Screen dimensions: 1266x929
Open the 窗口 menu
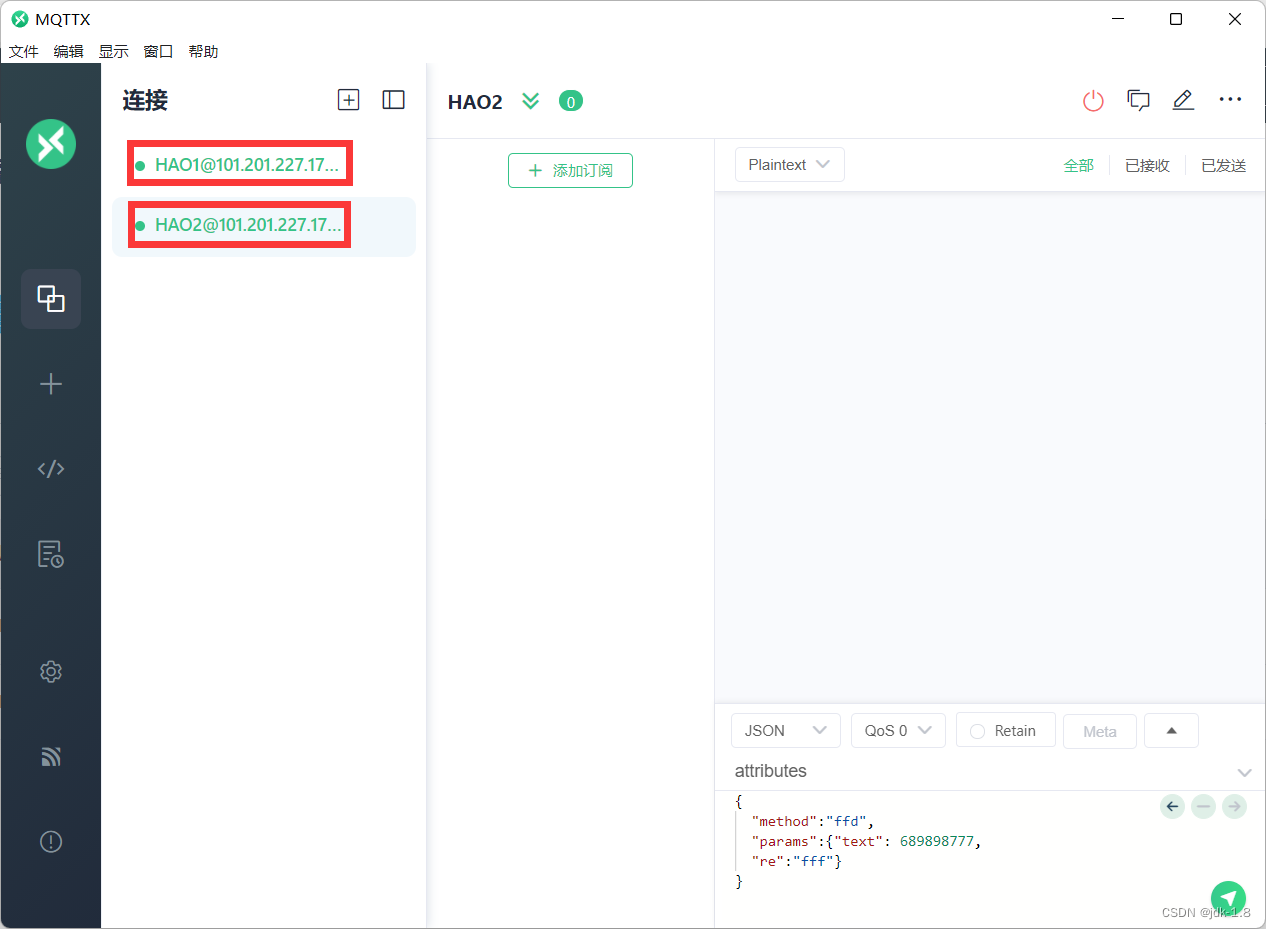[159, 51]
